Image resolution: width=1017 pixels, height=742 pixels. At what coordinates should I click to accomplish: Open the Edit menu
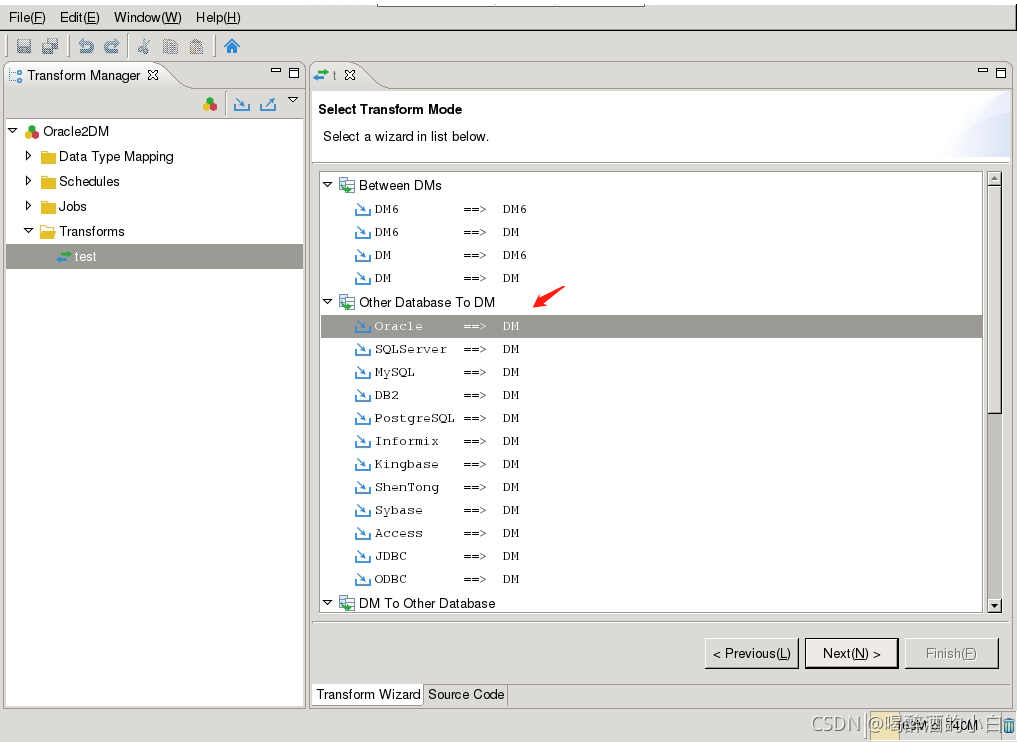point(79,18)
